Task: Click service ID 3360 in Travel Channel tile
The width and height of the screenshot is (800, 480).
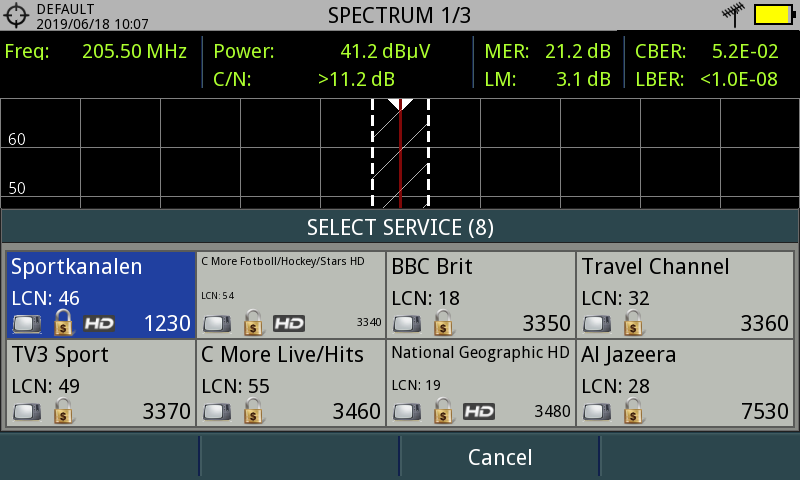Action: (764, 323)
